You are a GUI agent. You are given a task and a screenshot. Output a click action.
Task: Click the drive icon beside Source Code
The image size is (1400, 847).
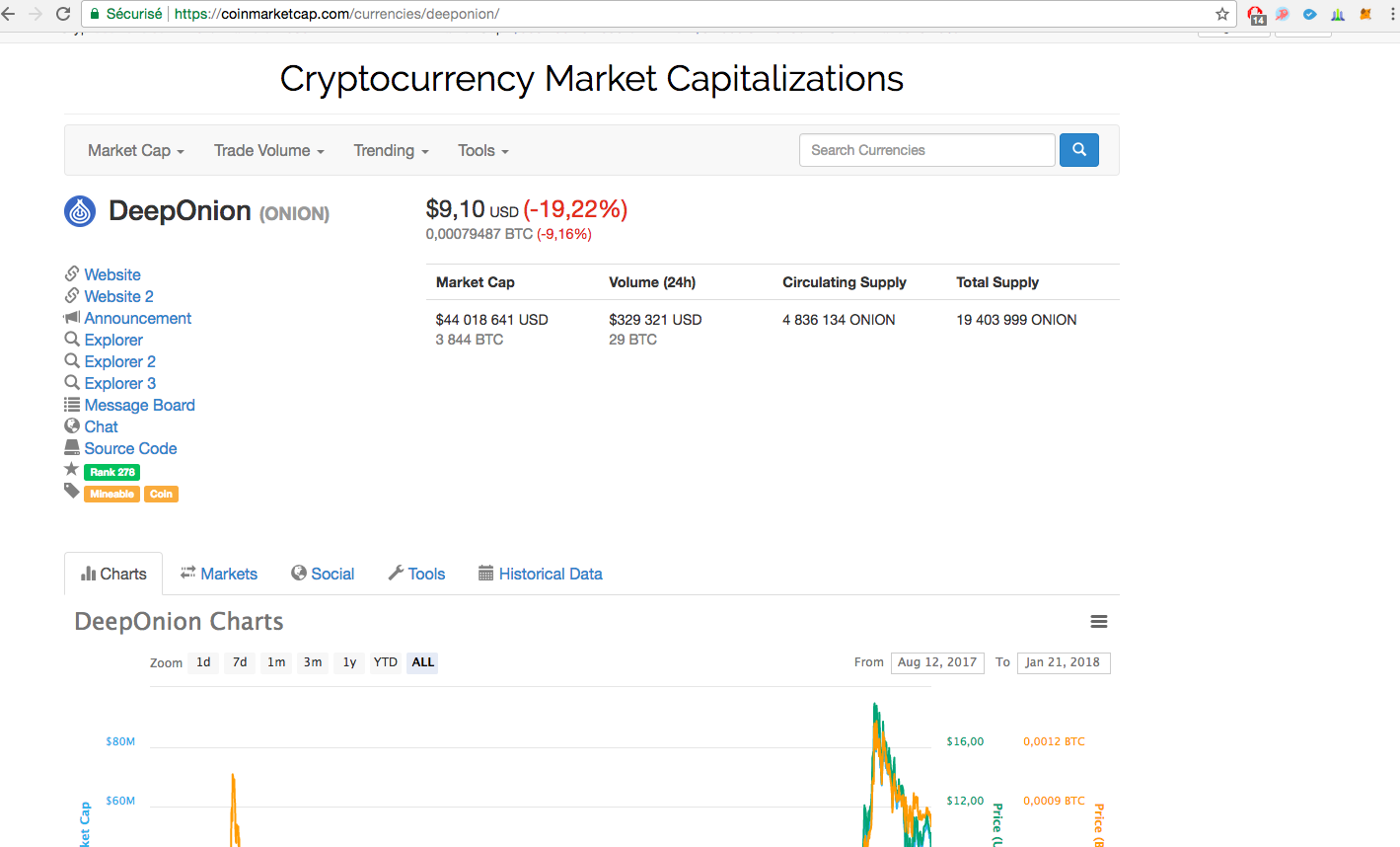pyautogui.click(x=72, y=447)
